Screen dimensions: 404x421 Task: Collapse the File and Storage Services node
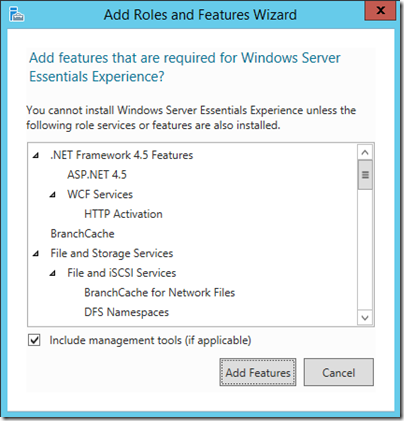(x=36, y=254)
